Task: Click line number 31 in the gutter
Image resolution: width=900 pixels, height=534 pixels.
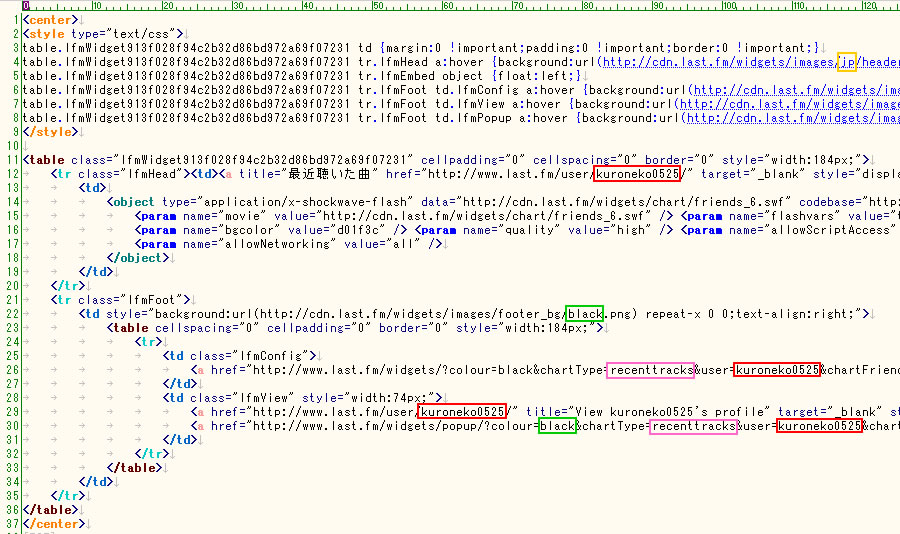Action: coord(13,440)
